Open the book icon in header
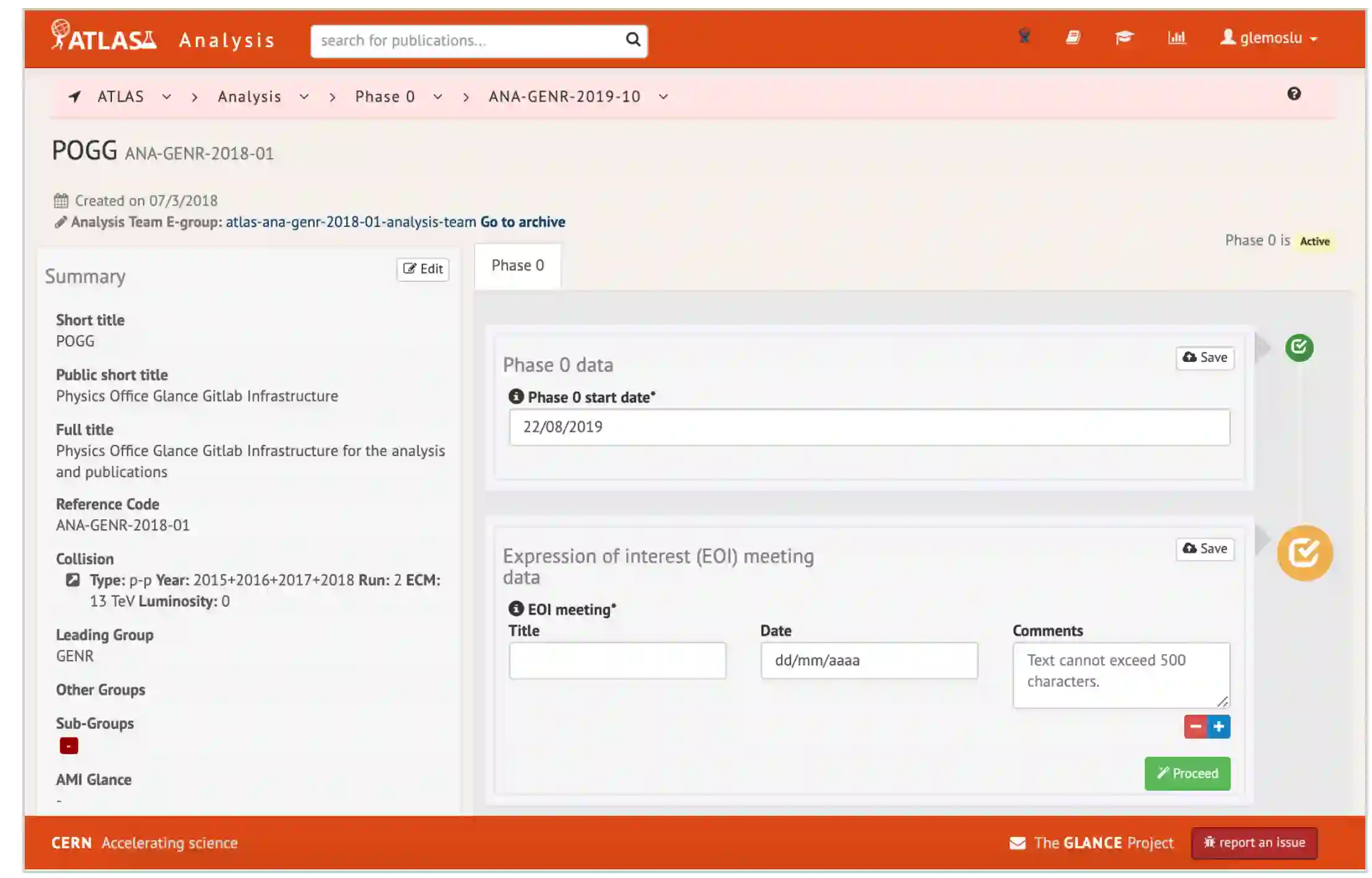Viewport: 1372px width, 878px height. 1073,38
